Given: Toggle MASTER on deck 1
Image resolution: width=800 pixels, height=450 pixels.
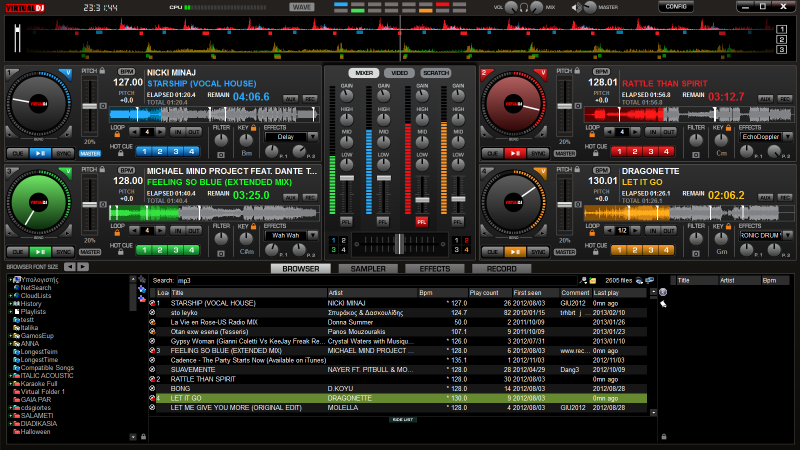Looking at the screenshot, I should pos(90,153).
